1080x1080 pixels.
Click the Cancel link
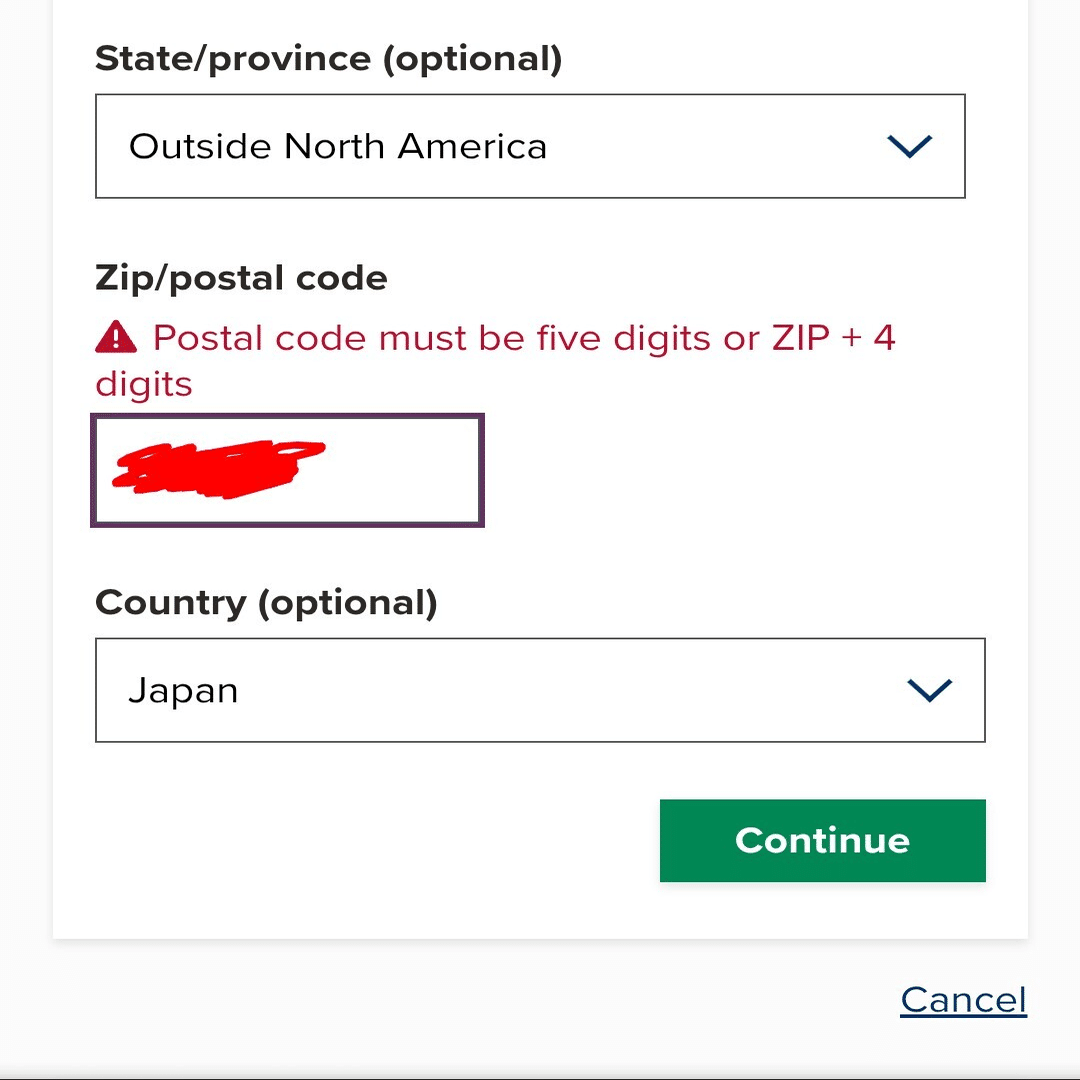pos(963,1000)
